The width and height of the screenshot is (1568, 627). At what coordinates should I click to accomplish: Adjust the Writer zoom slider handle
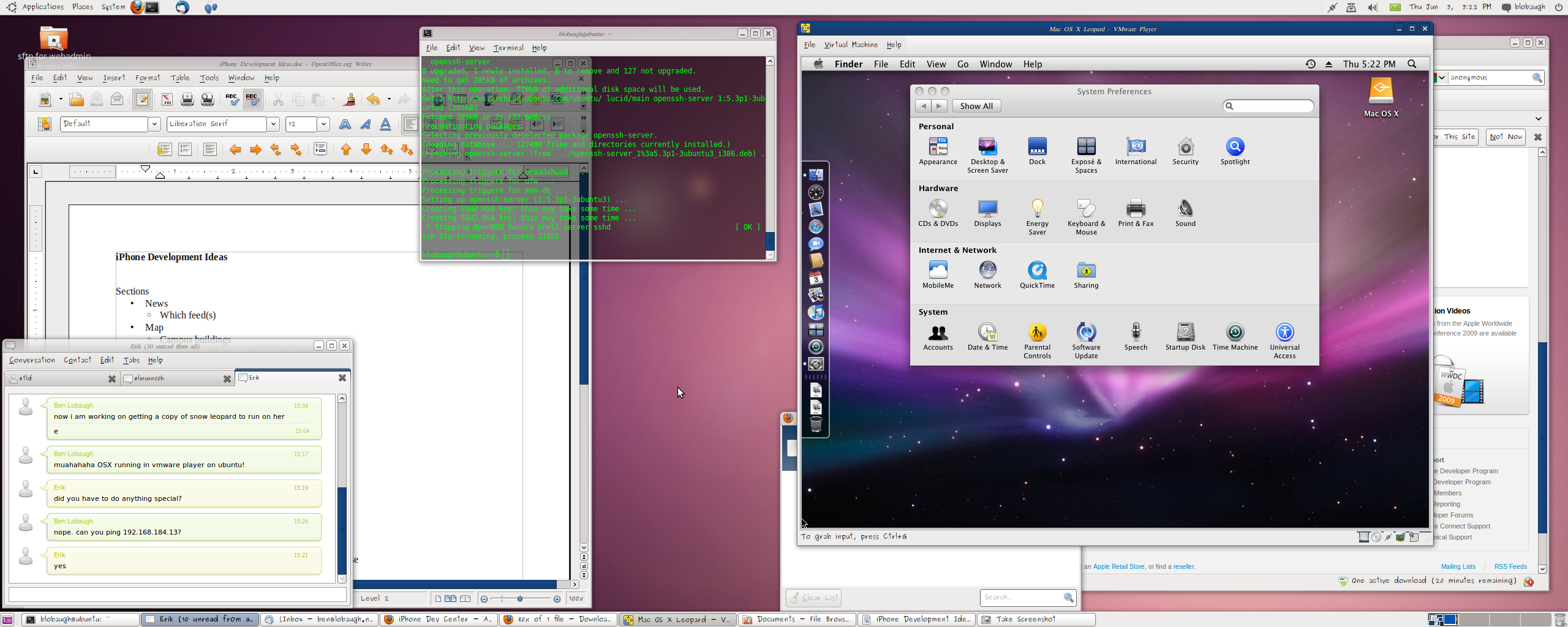(x=520, y=599)
